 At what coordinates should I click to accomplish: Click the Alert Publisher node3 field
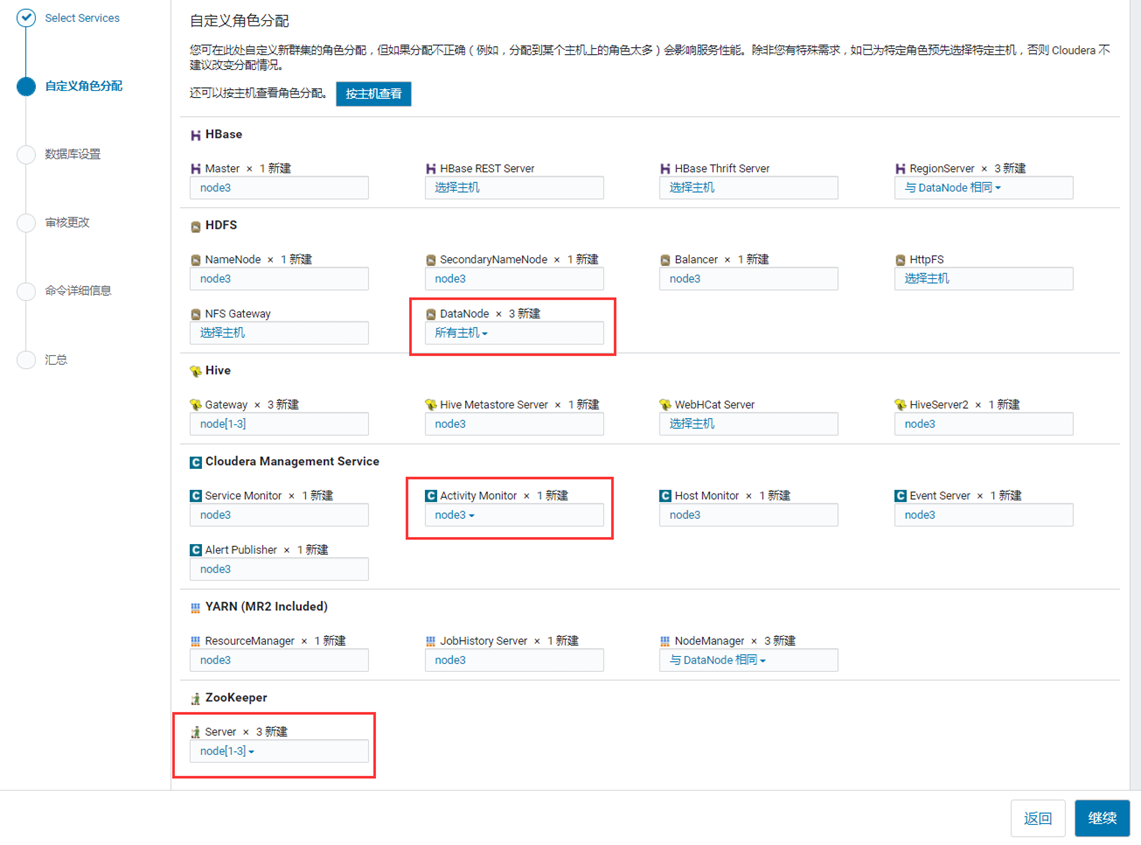click(279, 569)
